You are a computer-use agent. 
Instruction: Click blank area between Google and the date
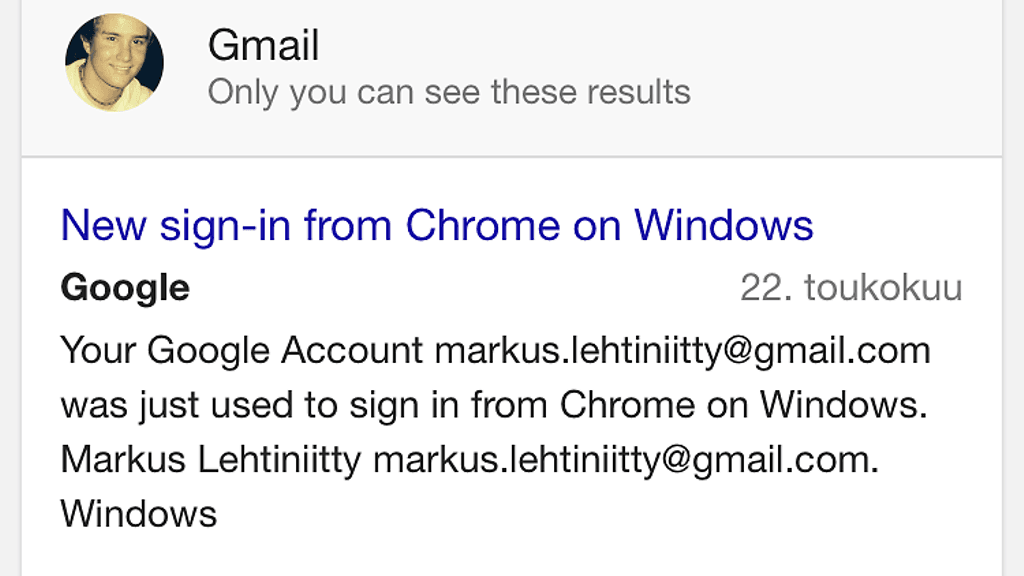(460, 288)
